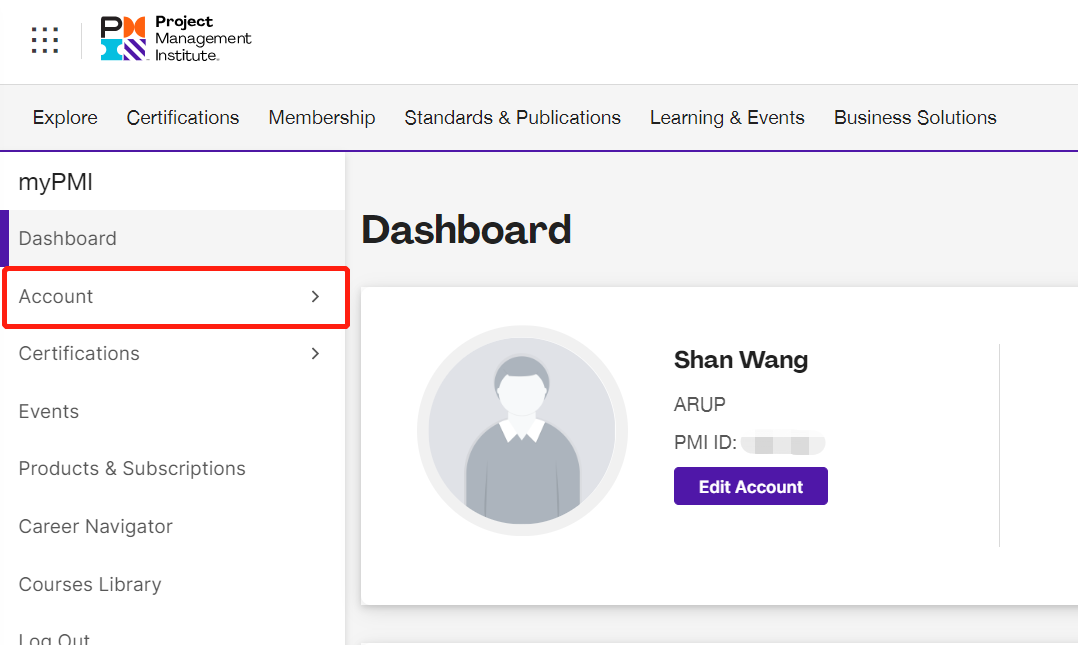Viewport: 1078px width, 645px height.
Task: Go to Events in the sidebar
Action: click(x=173, y=411)
